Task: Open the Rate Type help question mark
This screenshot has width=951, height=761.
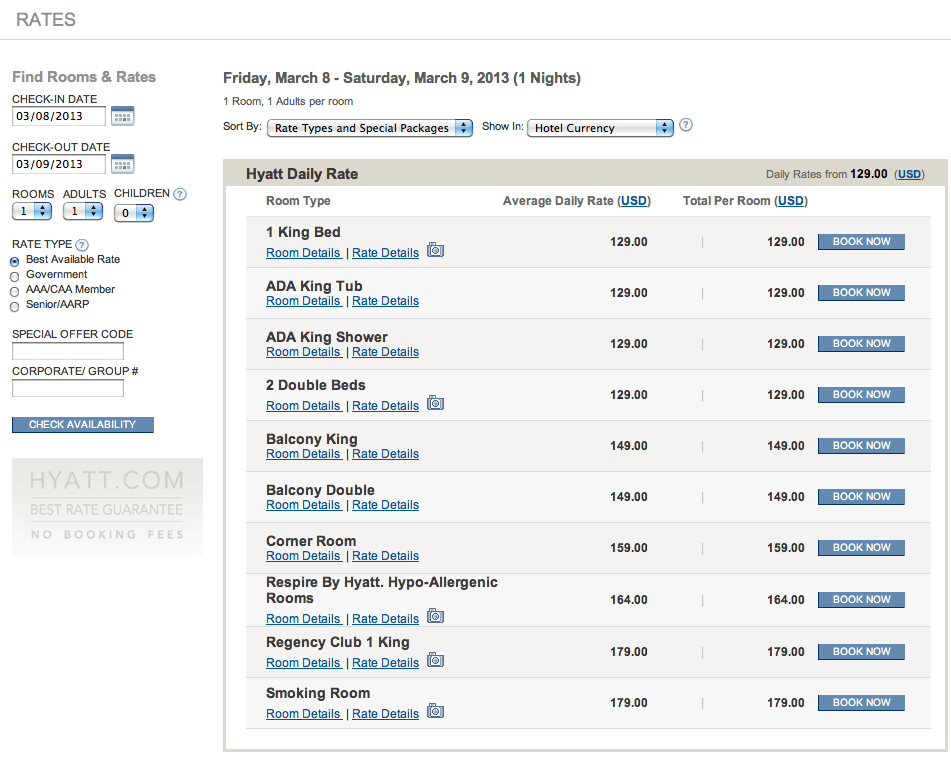Action: point(82,245)
